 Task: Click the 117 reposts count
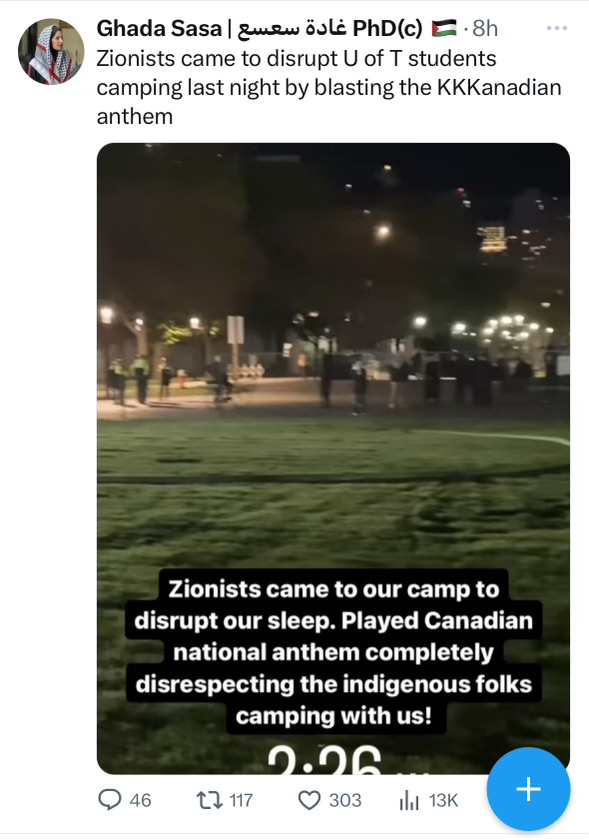tap(241, 800)
